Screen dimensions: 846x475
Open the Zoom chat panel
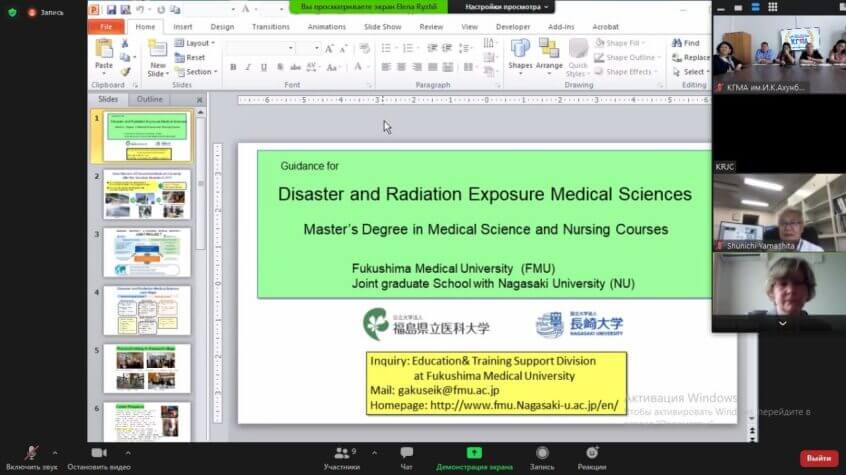[x=406, y=457]
